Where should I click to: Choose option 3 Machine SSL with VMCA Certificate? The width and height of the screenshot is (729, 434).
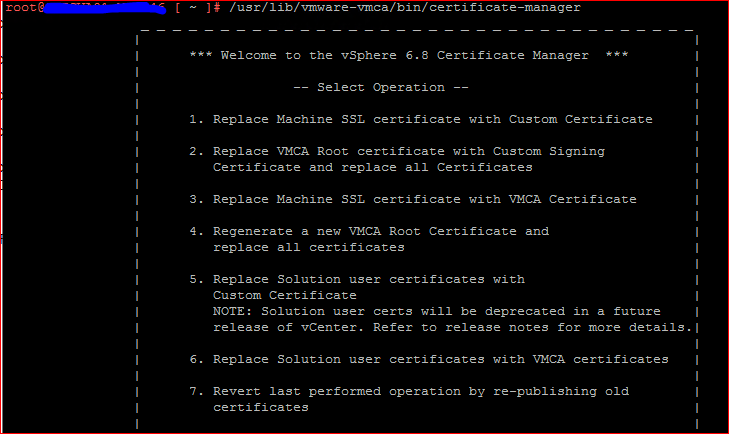(x=412, y=199)
